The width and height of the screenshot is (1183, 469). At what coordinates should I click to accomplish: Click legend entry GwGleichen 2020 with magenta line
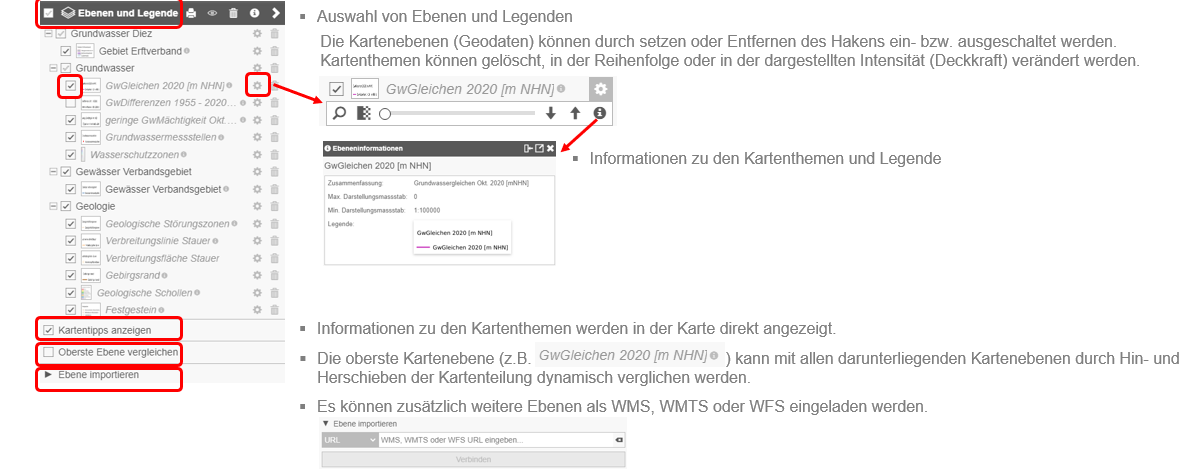(462, 247)
